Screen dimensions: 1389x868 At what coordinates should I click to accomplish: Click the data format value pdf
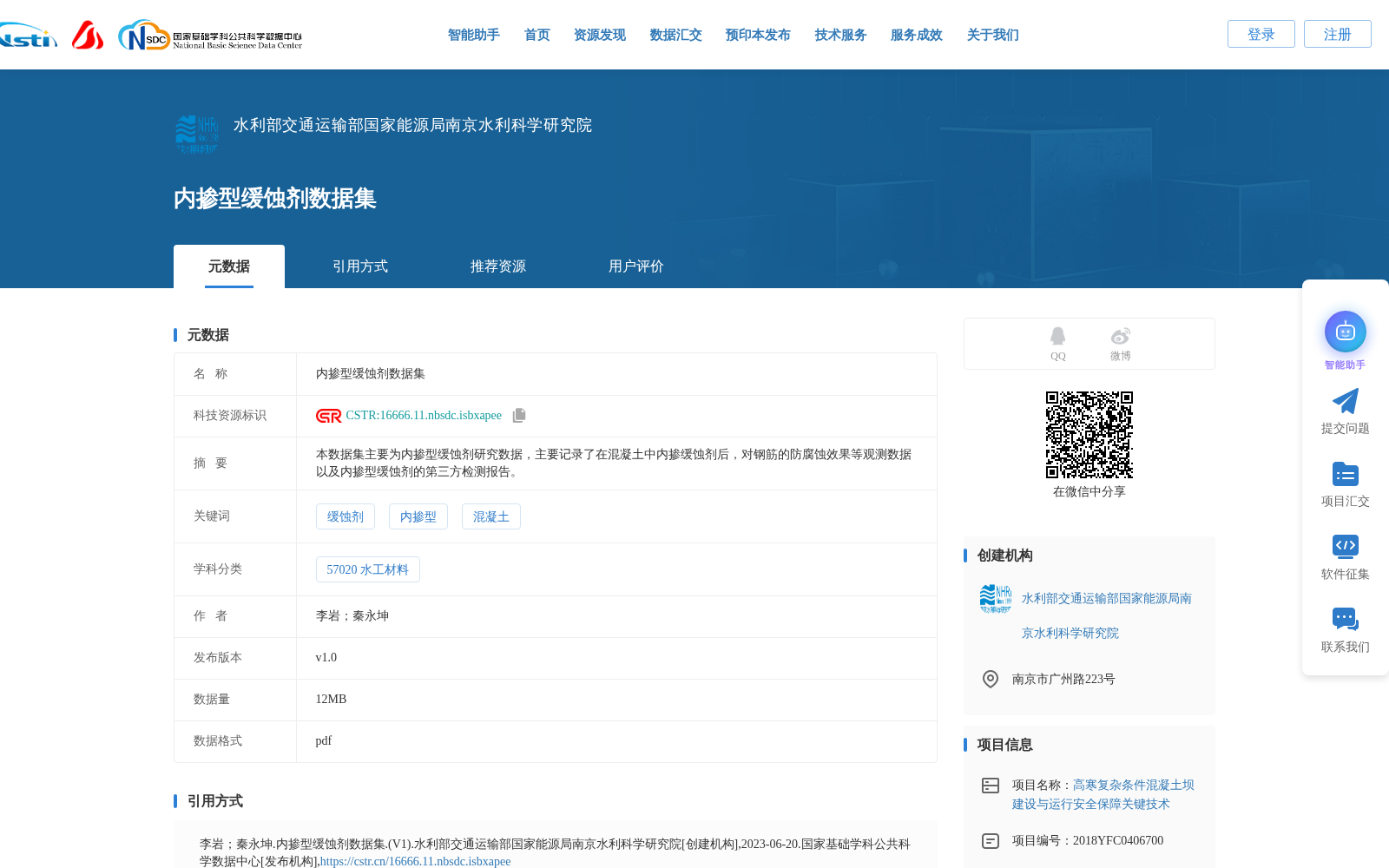tap(324, 741)
